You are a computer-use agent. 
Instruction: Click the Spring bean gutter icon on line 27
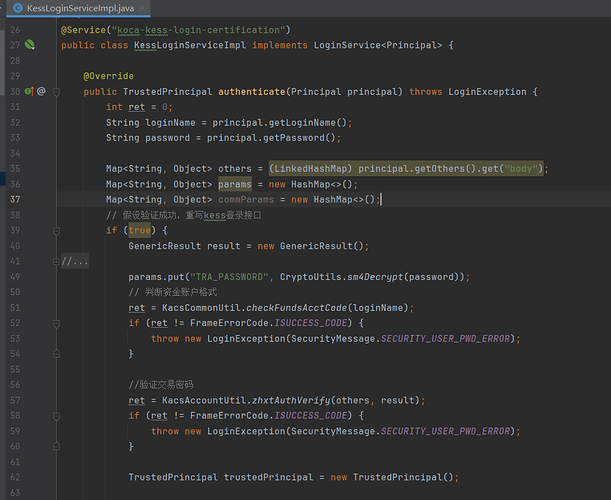pos(30,45)
